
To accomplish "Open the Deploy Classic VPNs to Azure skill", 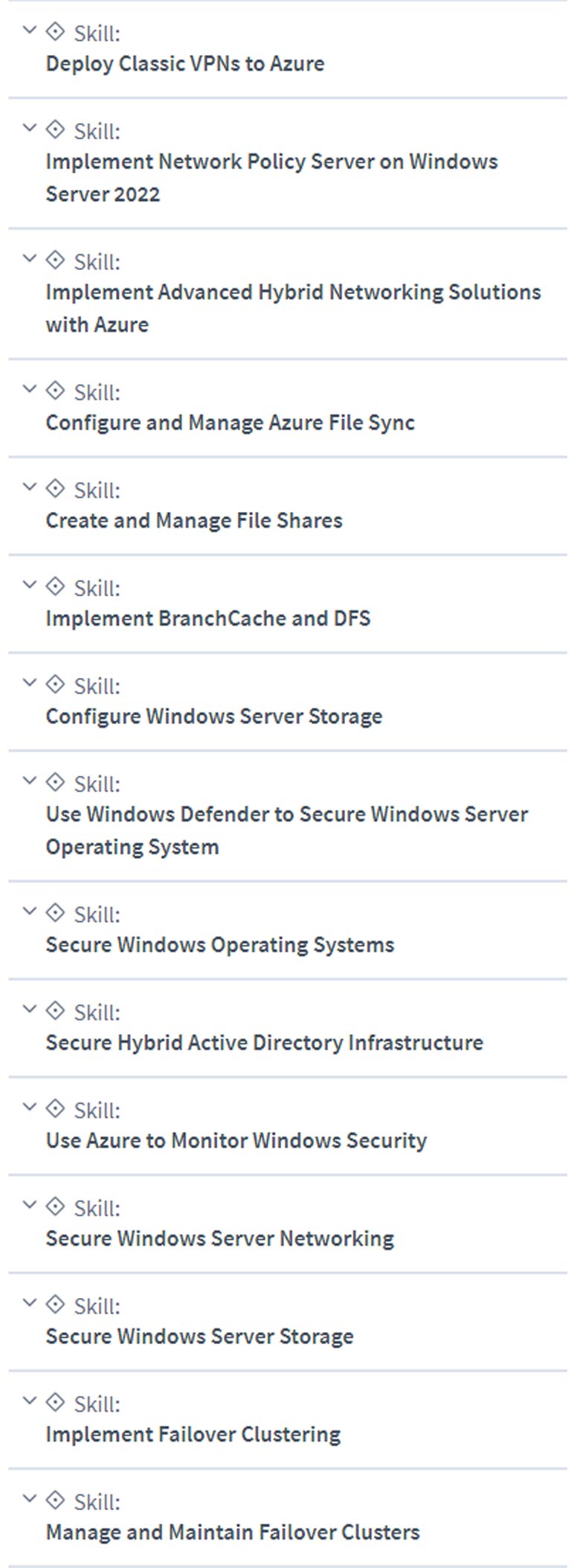I will (185, 63).
